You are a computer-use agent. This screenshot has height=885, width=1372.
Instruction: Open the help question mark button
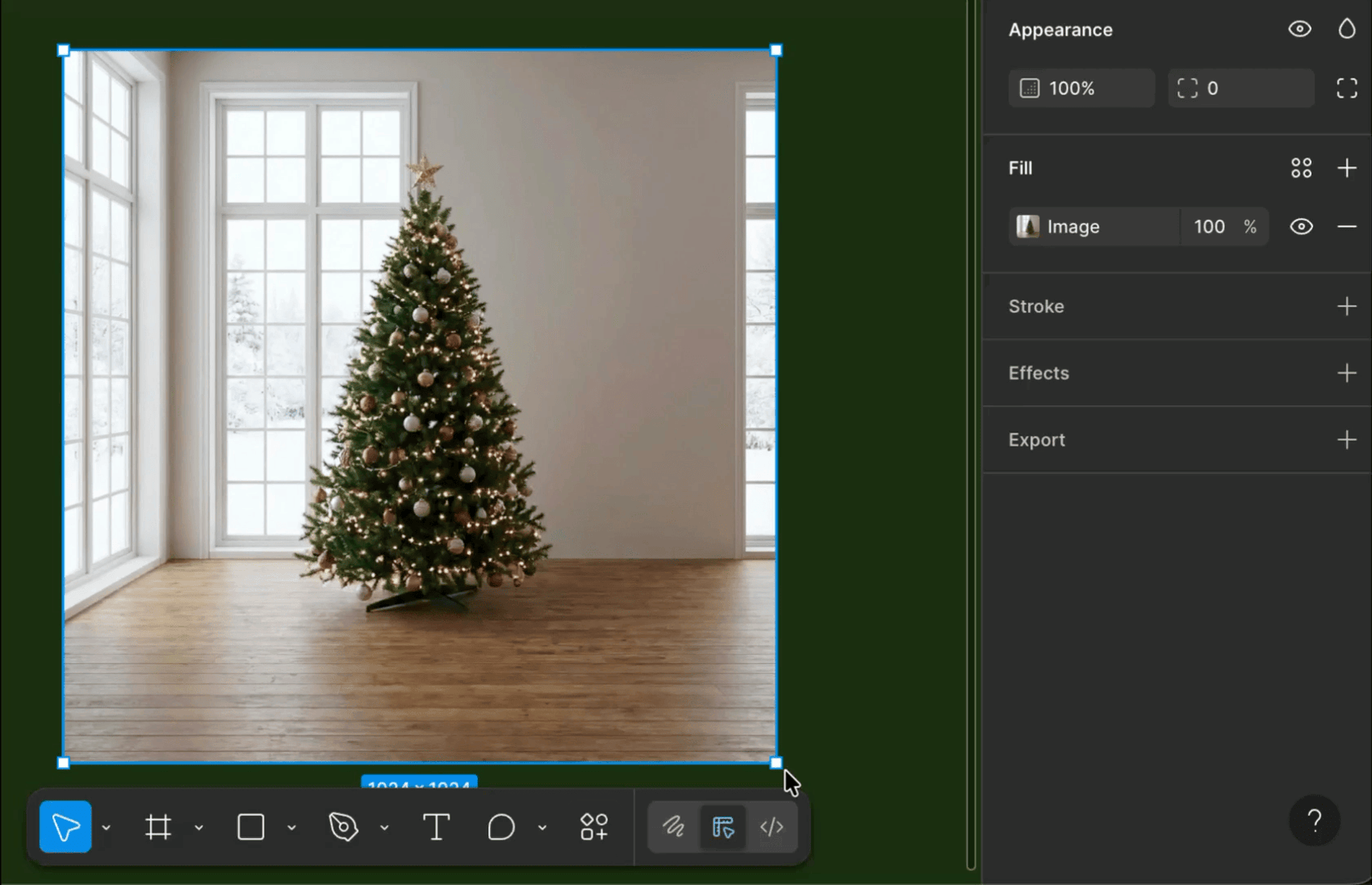[1315, 821]
